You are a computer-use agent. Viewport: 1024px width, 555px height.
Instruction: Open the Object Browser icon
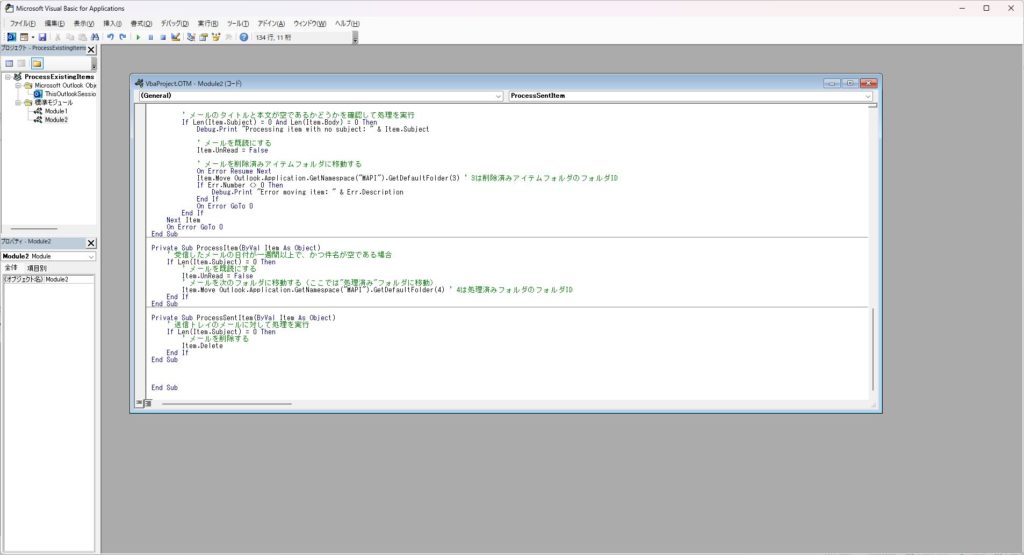point(215,37)
